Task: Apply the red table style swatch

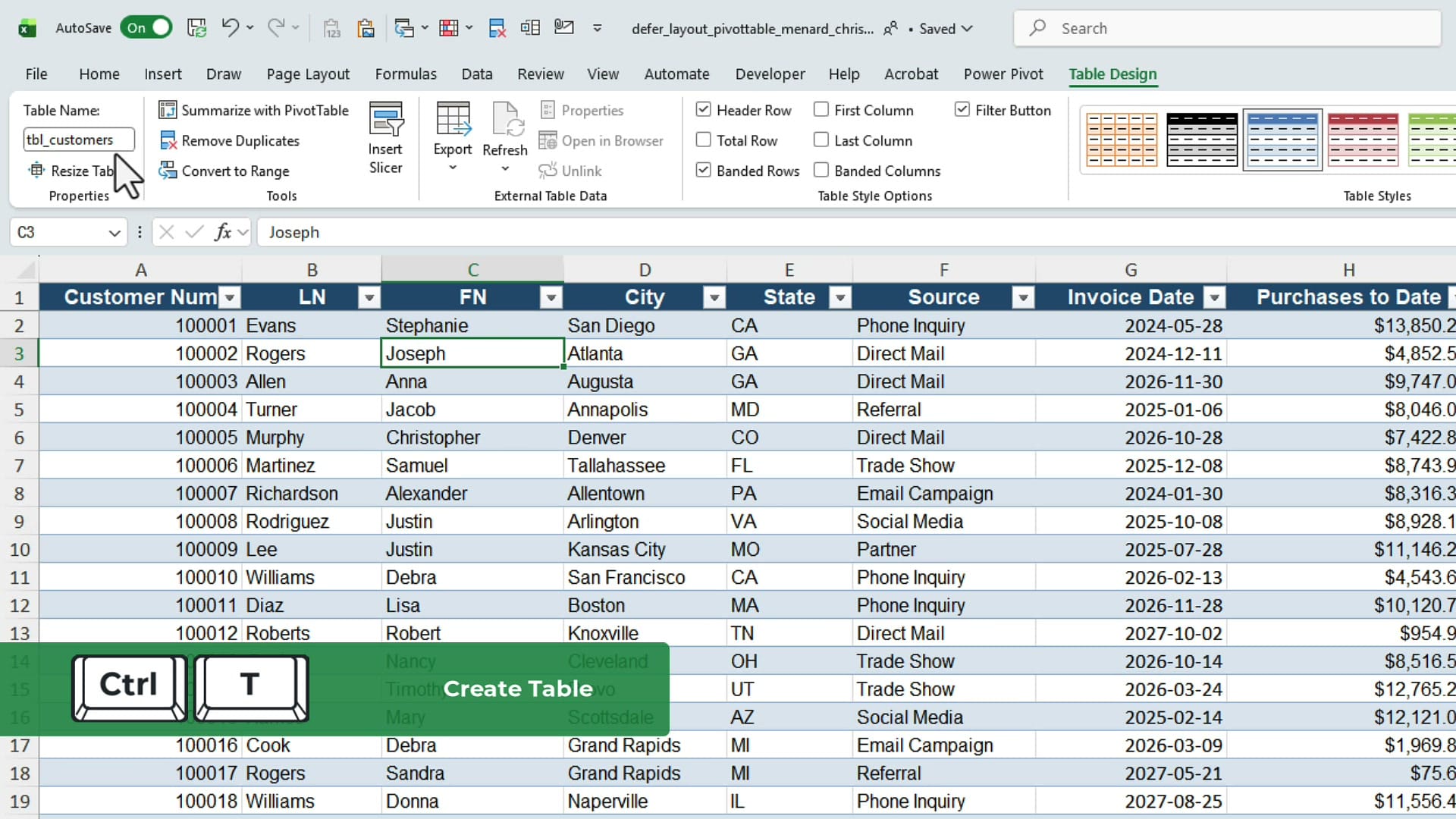Action: (x=1363, y=140)
